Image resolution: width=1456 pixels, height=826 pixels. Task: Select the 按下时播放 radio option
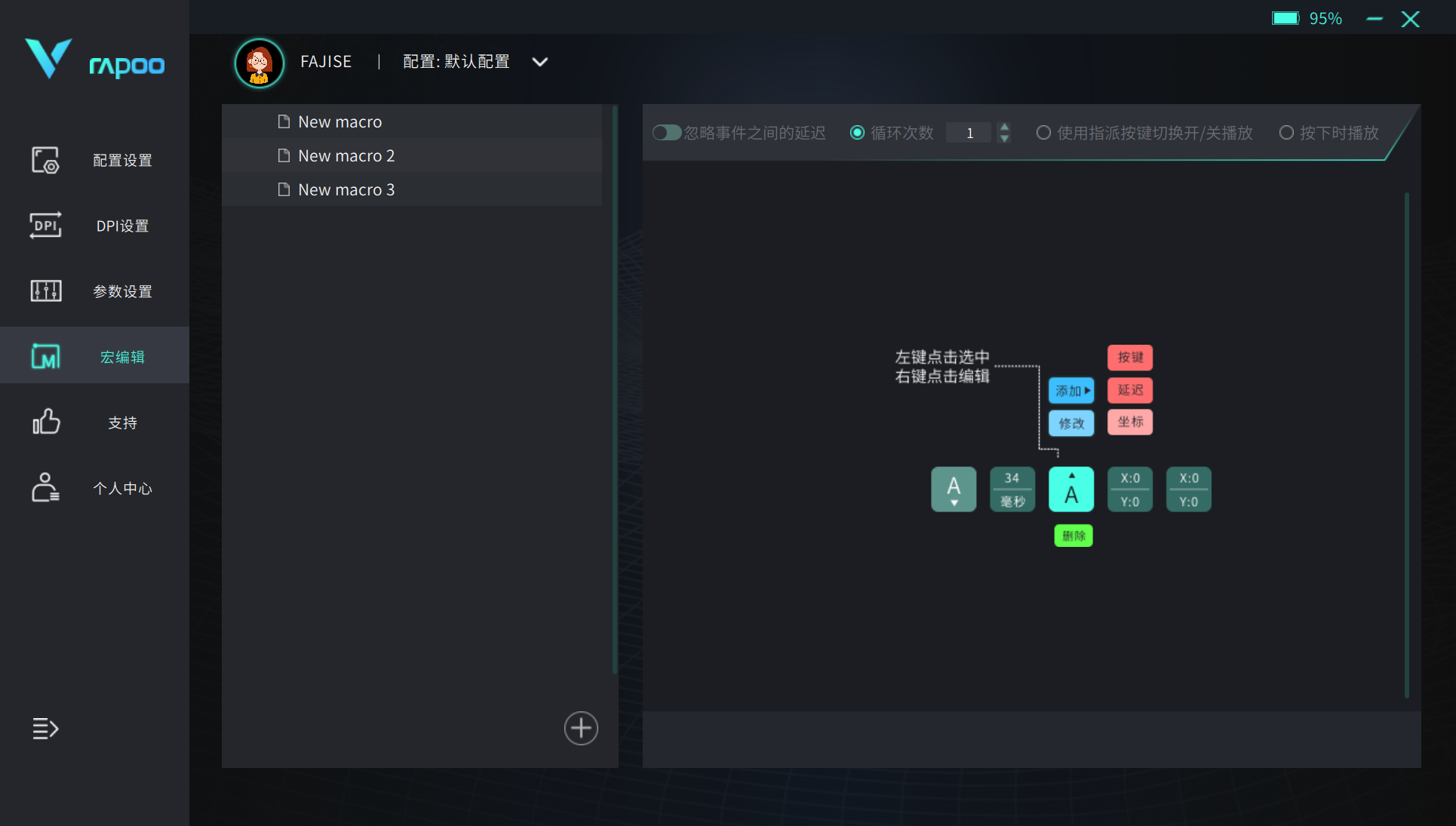[1286, 133]
